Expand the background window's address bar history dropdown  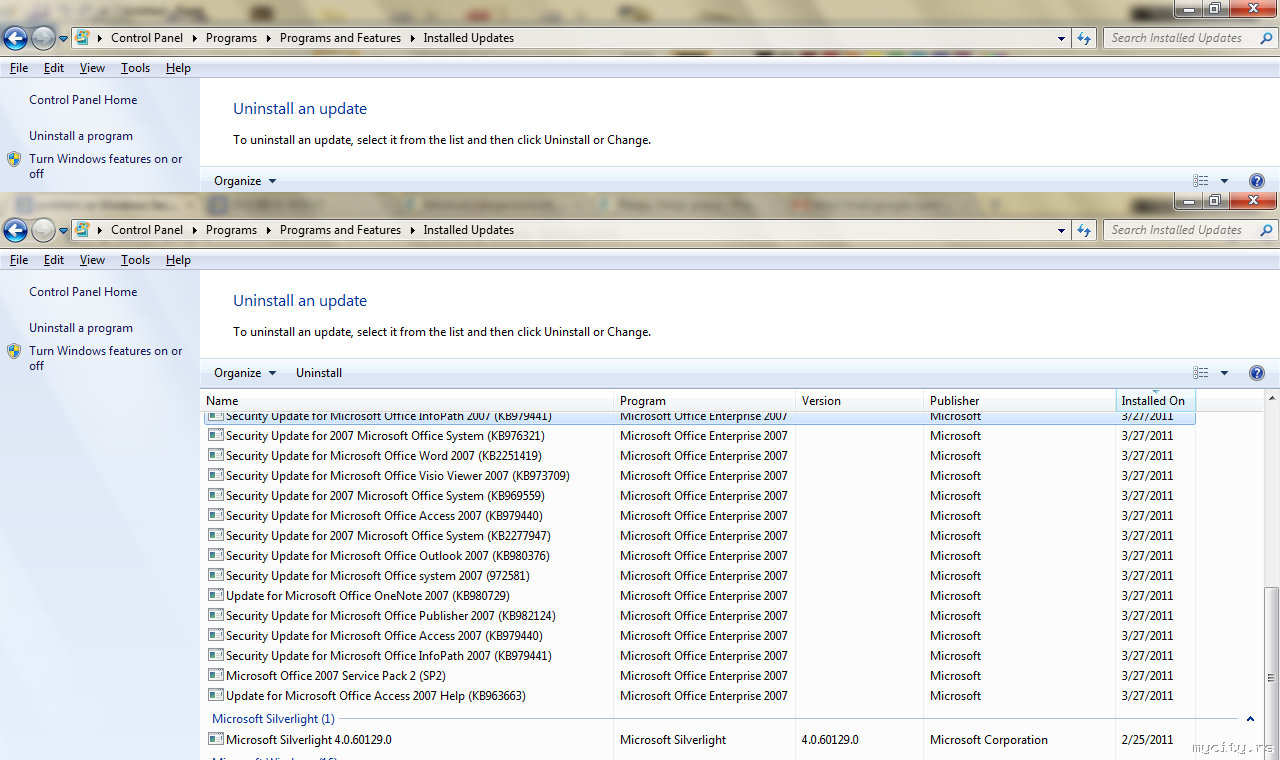1061,38
